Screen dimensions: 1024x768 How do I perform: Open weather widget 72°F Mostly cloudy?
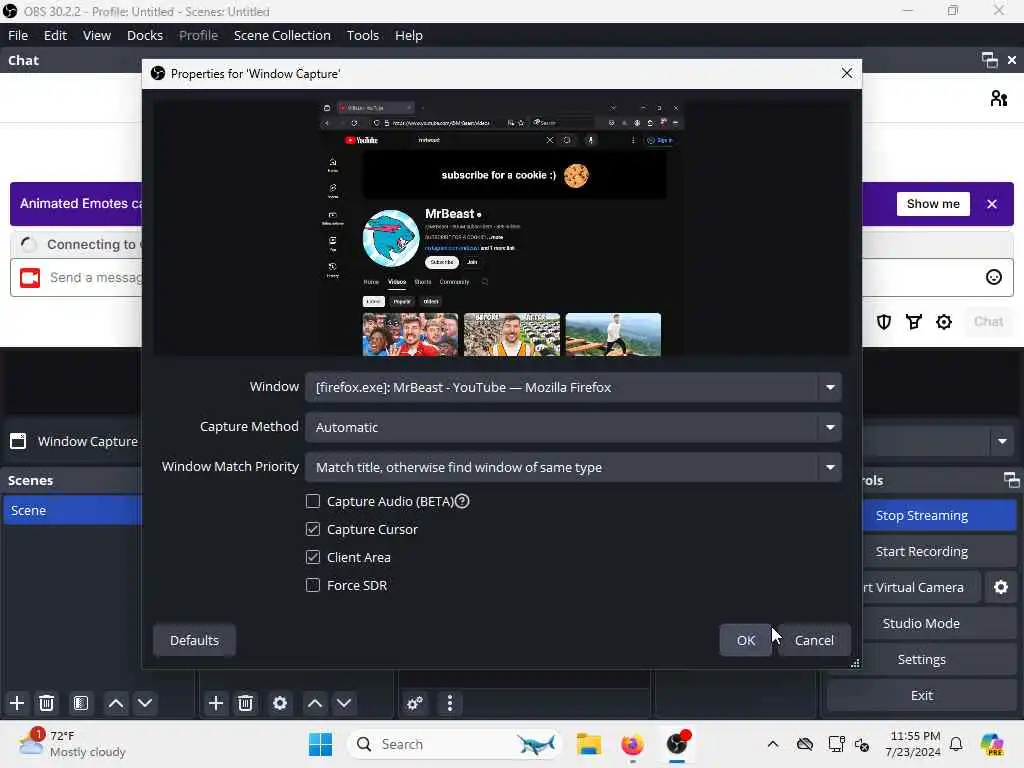point(72,744)
